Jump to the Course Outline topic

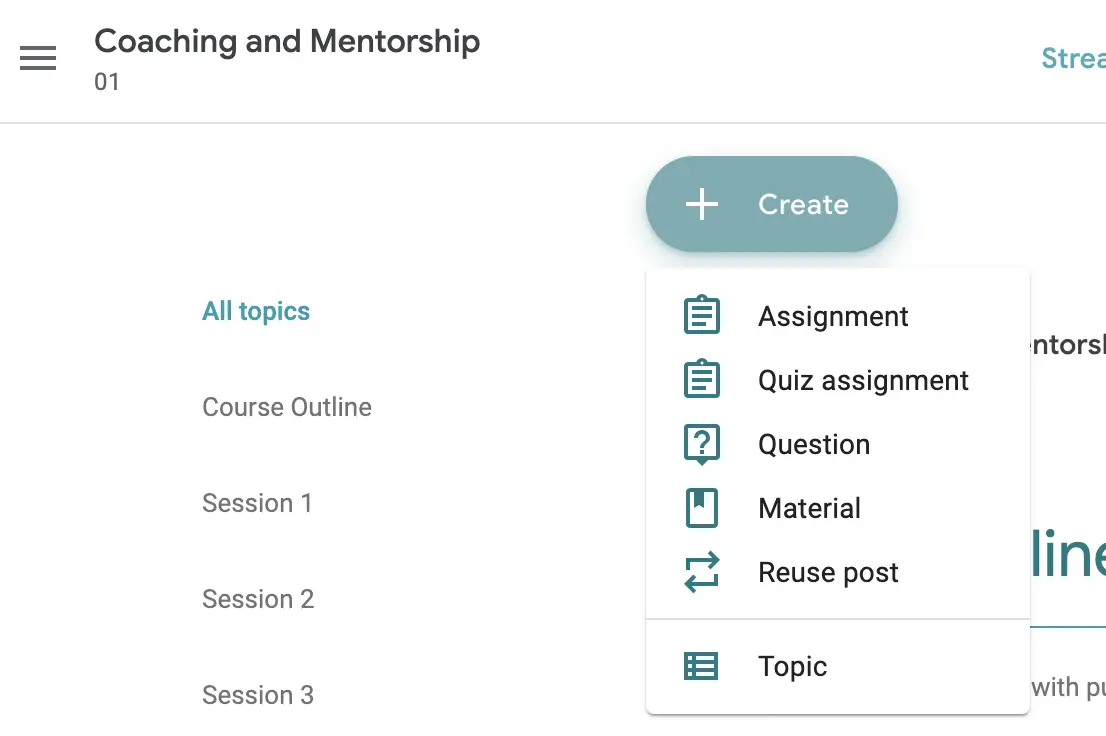[287, 407]
